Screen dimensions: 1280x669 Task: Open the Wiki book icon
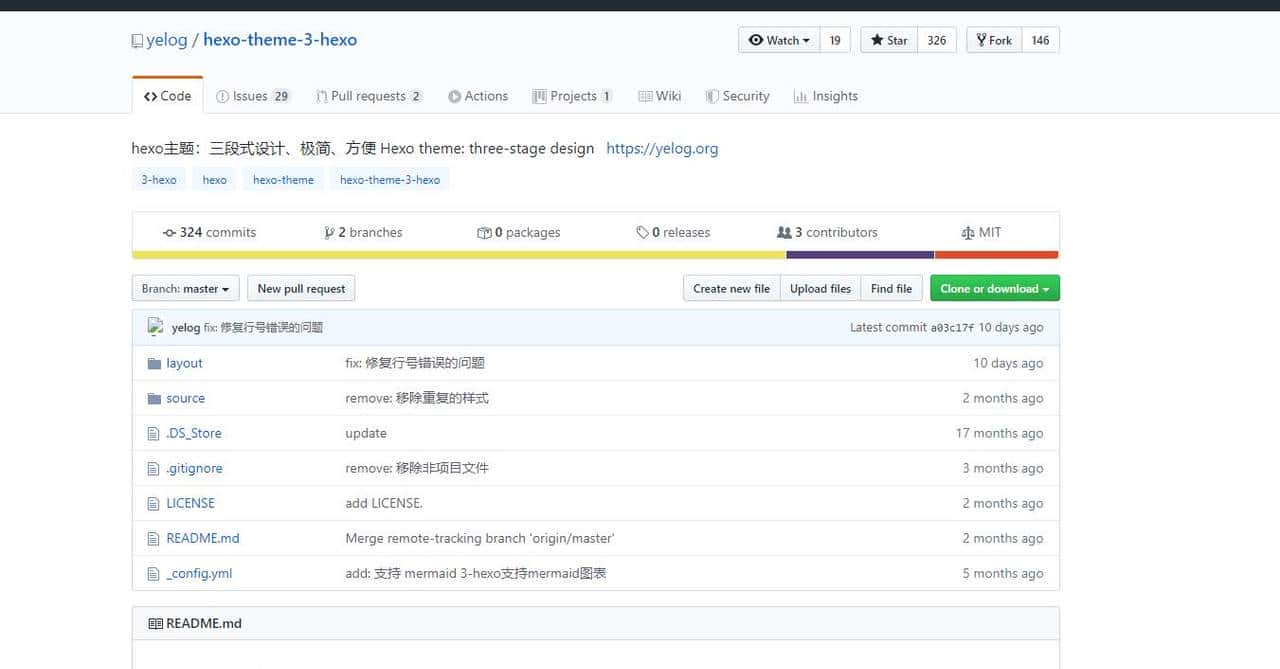point(647,96)
